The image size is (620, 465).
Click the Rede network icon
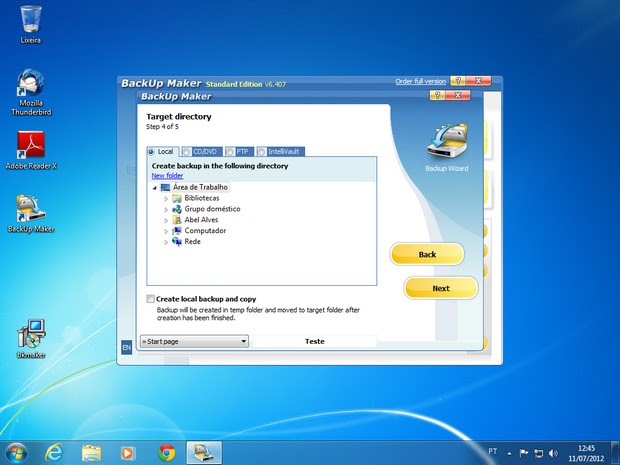[x=177, y=241]
